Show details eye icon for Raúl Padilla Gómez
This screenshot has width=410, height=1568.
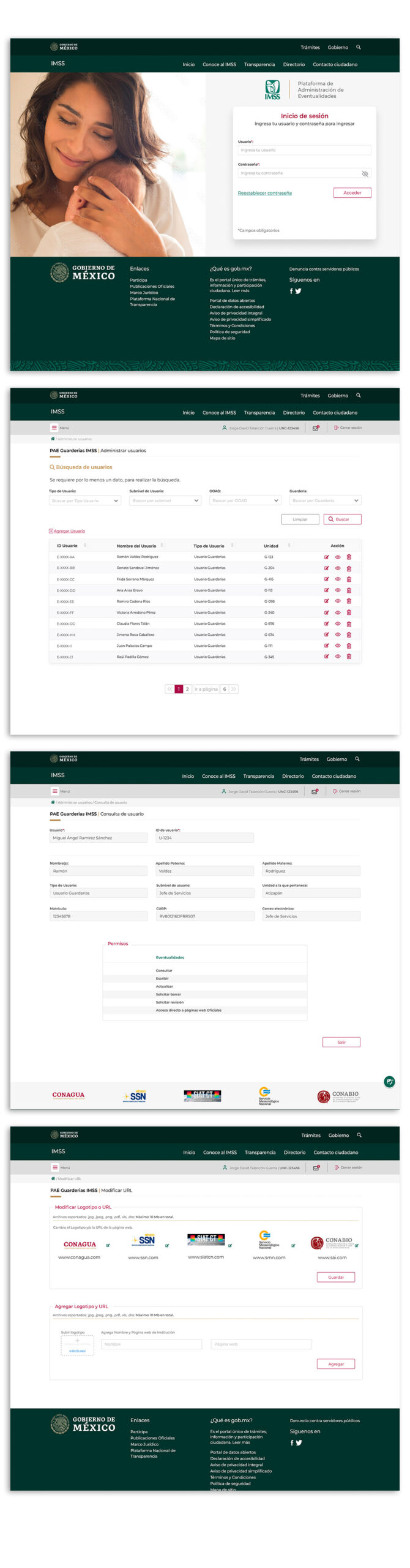click(x=337, y=656)
